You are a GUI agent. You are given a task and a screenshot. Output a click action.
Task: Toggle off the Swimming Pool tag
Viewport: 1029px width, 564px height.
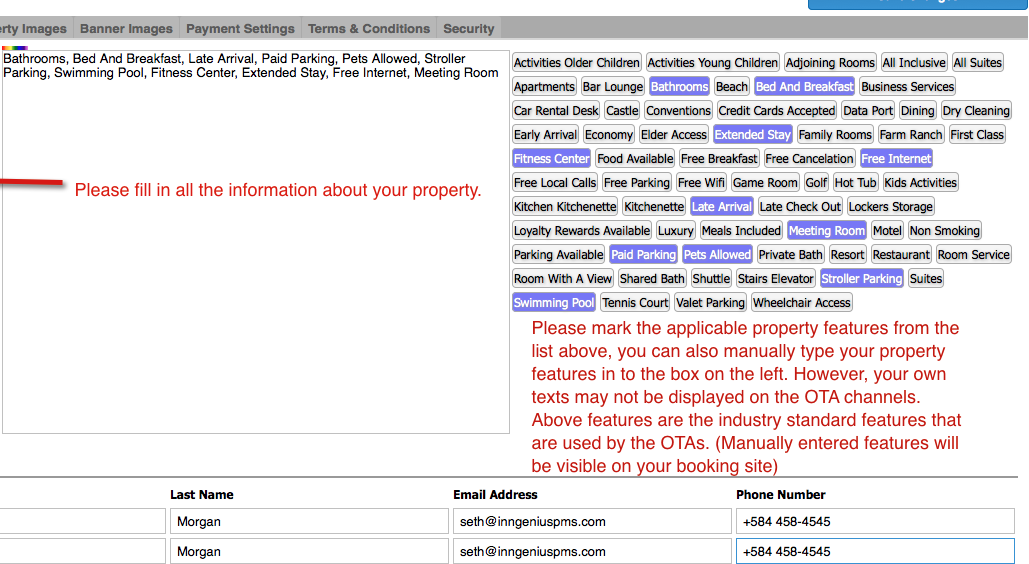554,303
